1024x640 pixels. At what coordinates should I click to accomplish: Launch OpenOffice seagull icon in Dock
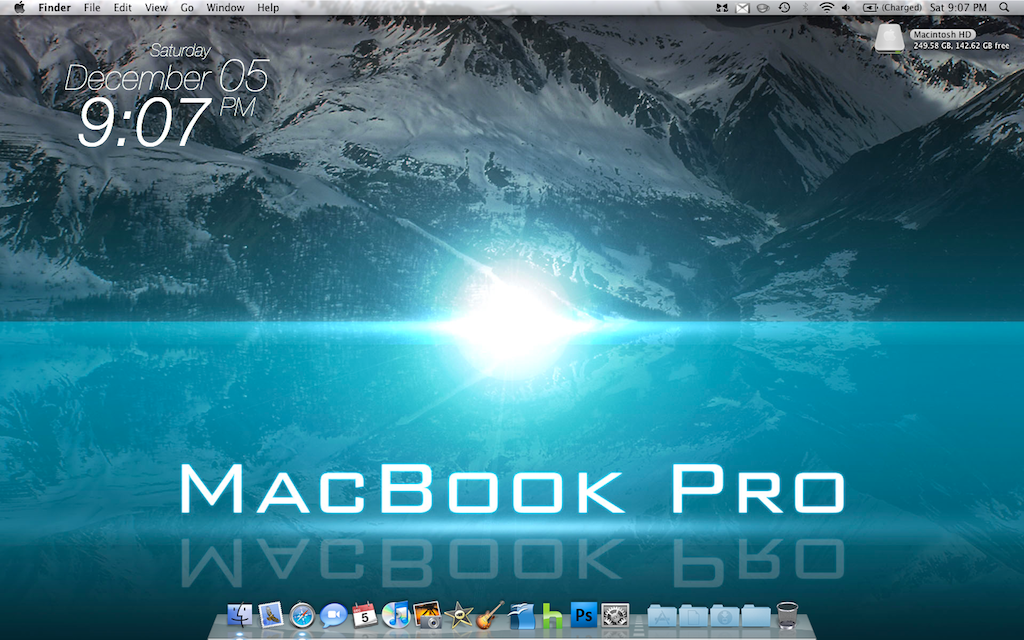[521, 615]
